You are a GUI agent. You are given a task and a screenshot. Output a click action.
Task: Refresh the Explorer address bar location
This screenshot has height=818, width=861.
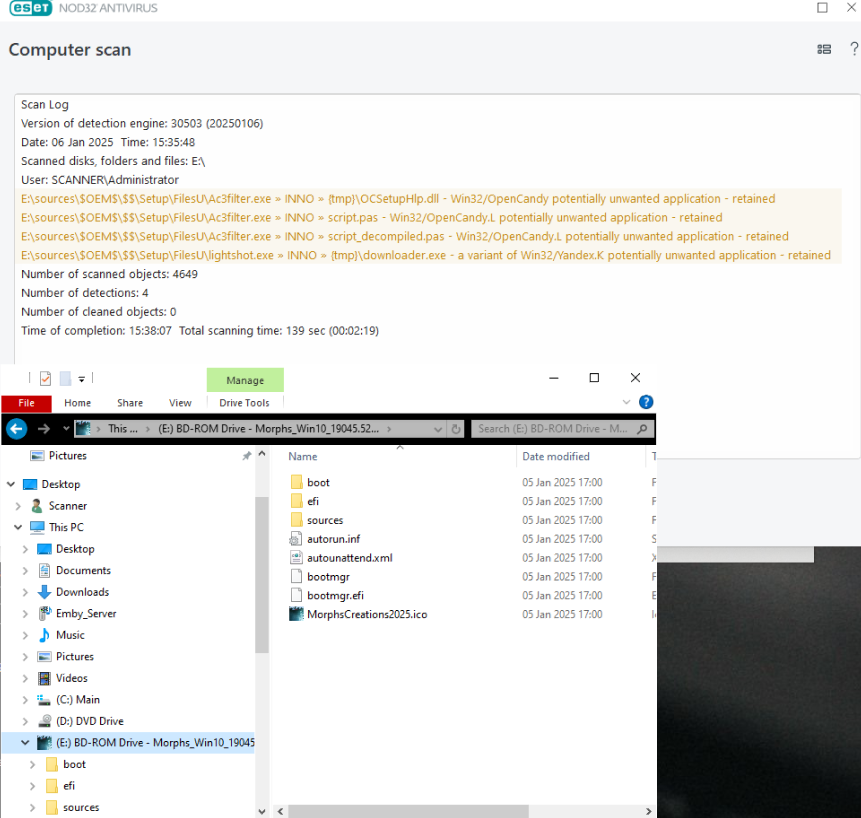456,429
